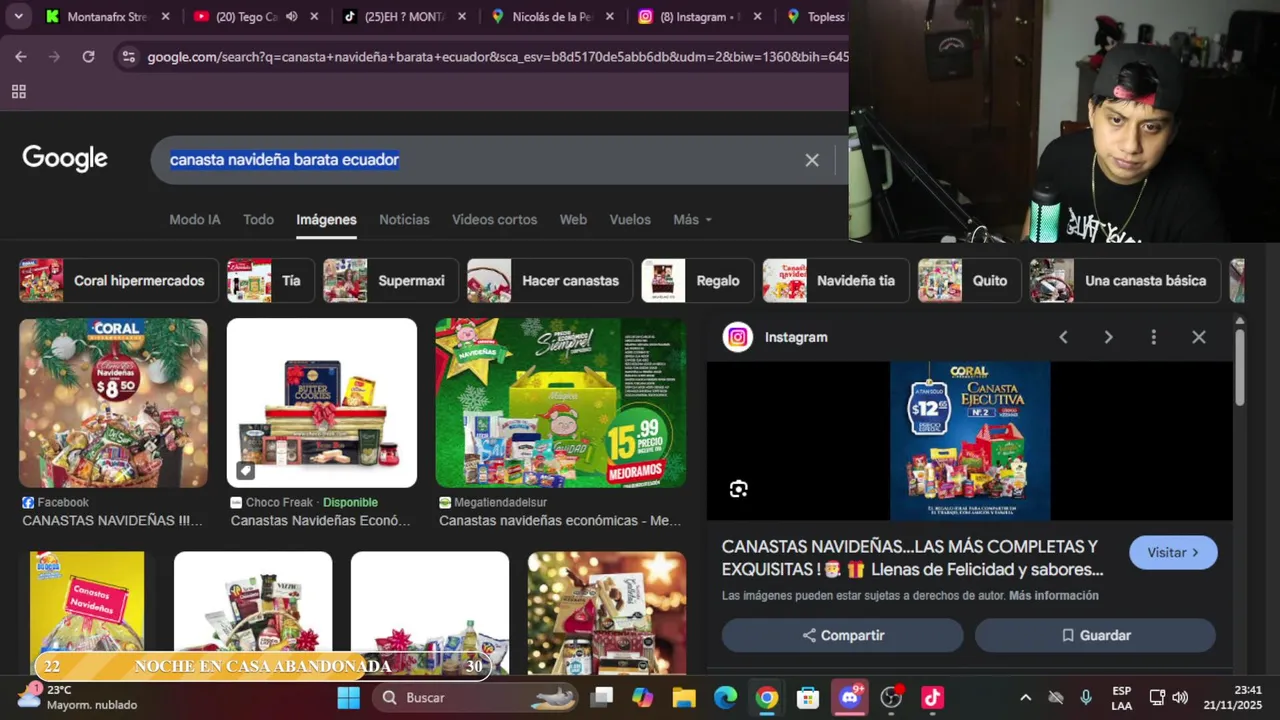This screenshot has width=1280, height=720.
Task: Expand the Más dropdown menu
Action: click(x=692, y=219)
